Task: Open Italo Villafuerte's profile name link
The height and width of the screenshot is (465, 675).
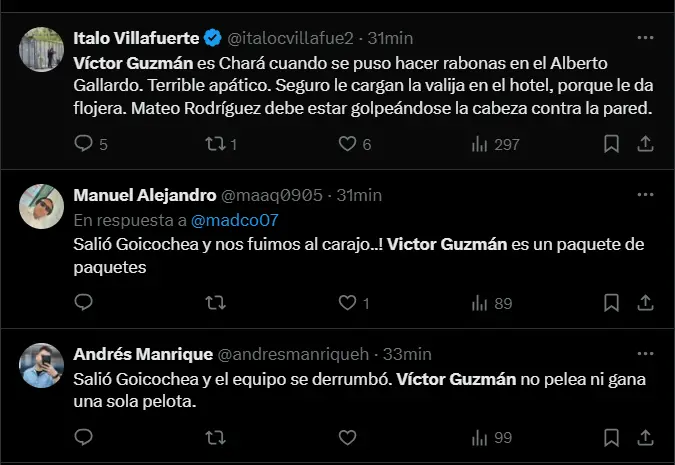Action: [x=135, y=39]
